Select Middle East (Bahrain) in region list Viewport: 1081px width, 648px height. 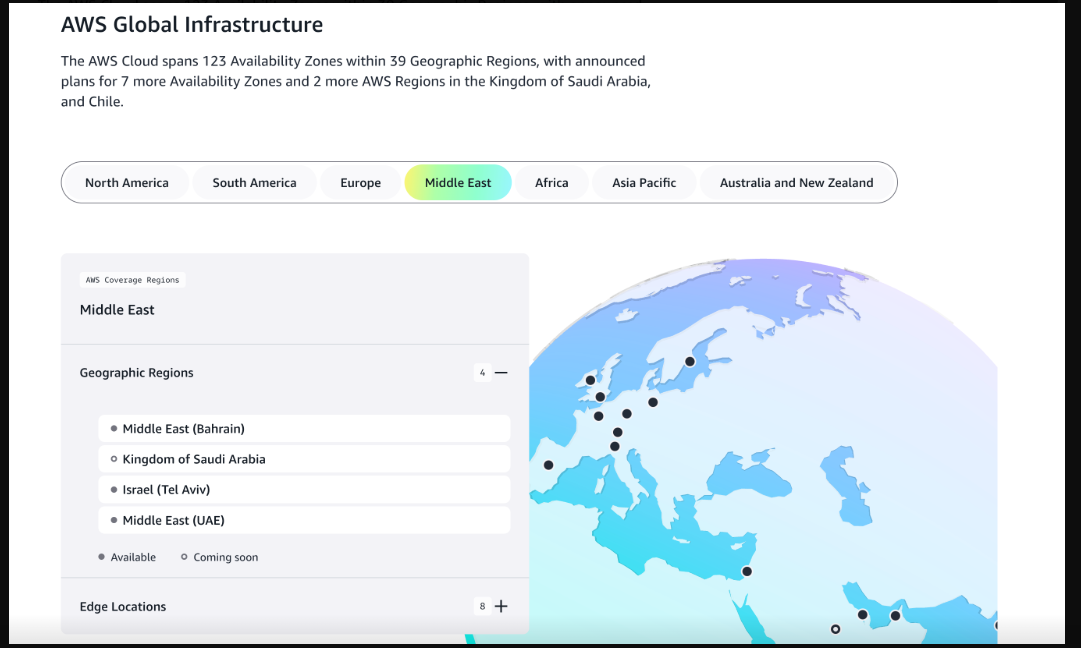click(183, 429)
